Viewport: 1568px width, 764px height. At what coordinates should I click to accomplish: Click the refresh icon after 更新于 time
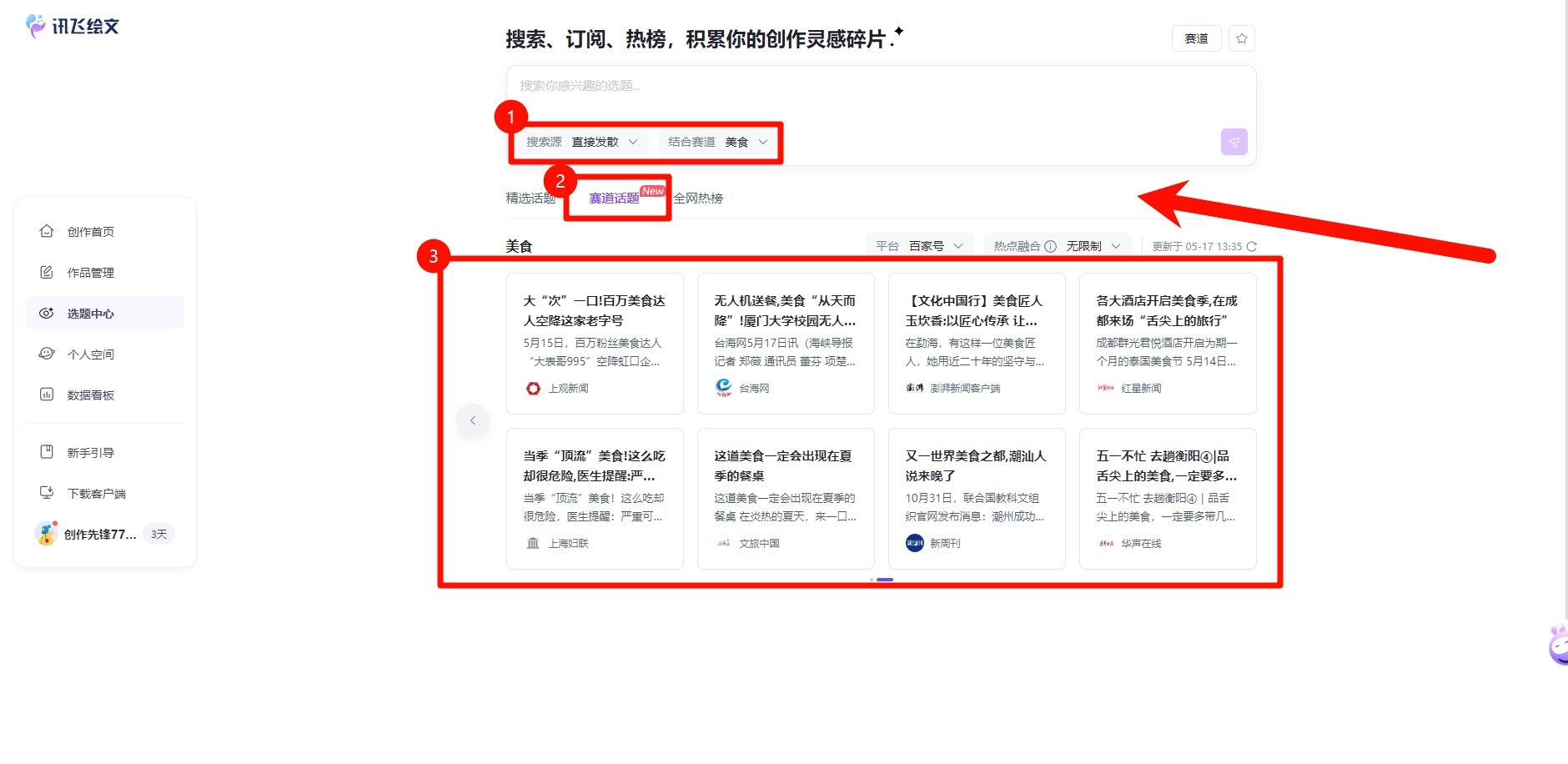point(1251,246)
